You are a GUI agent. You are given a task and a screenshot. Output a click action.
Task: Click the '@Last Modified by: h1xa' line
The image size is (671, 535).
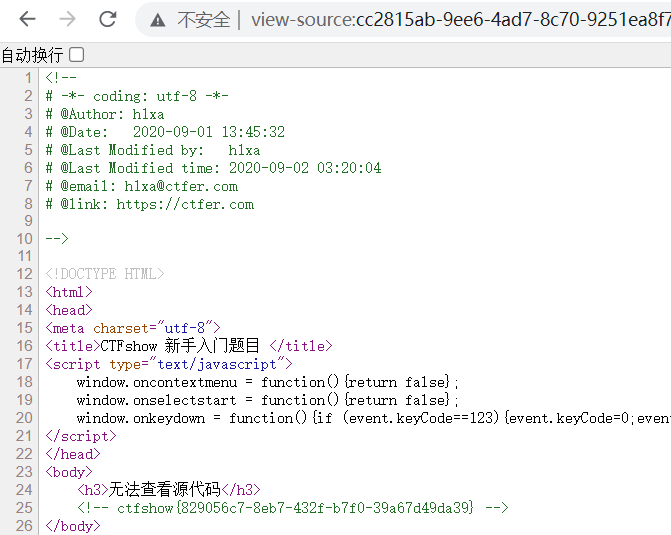point(153,150)
